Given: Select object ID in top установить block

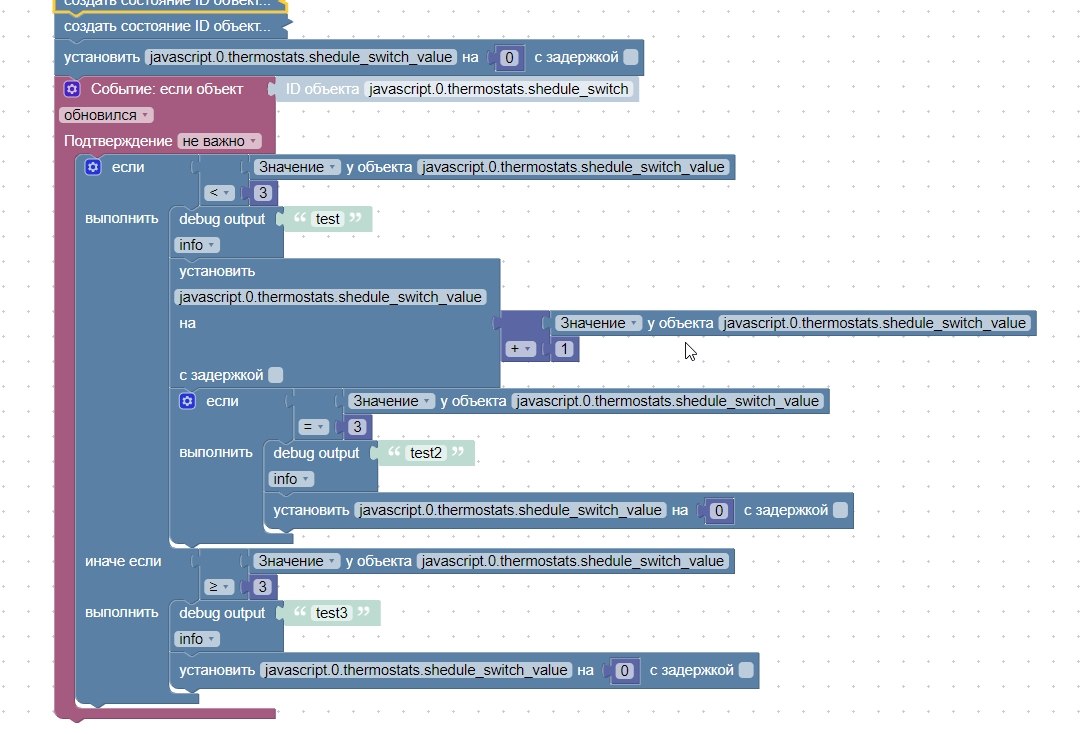Looking at the screenshot, I should pos(301,57).
